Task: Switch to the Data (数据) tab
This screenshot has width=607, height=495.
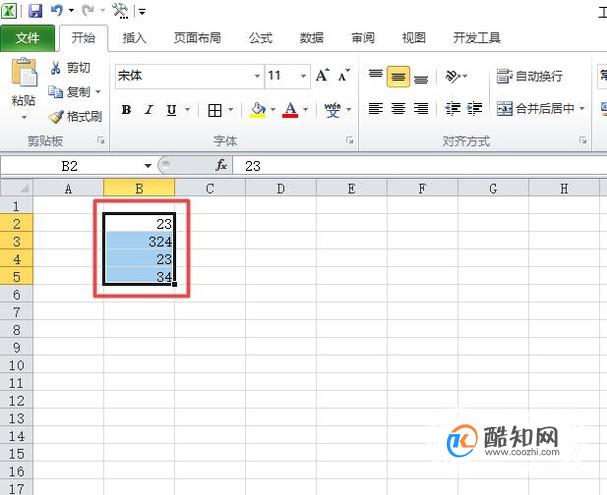Action: coord(312,38)
